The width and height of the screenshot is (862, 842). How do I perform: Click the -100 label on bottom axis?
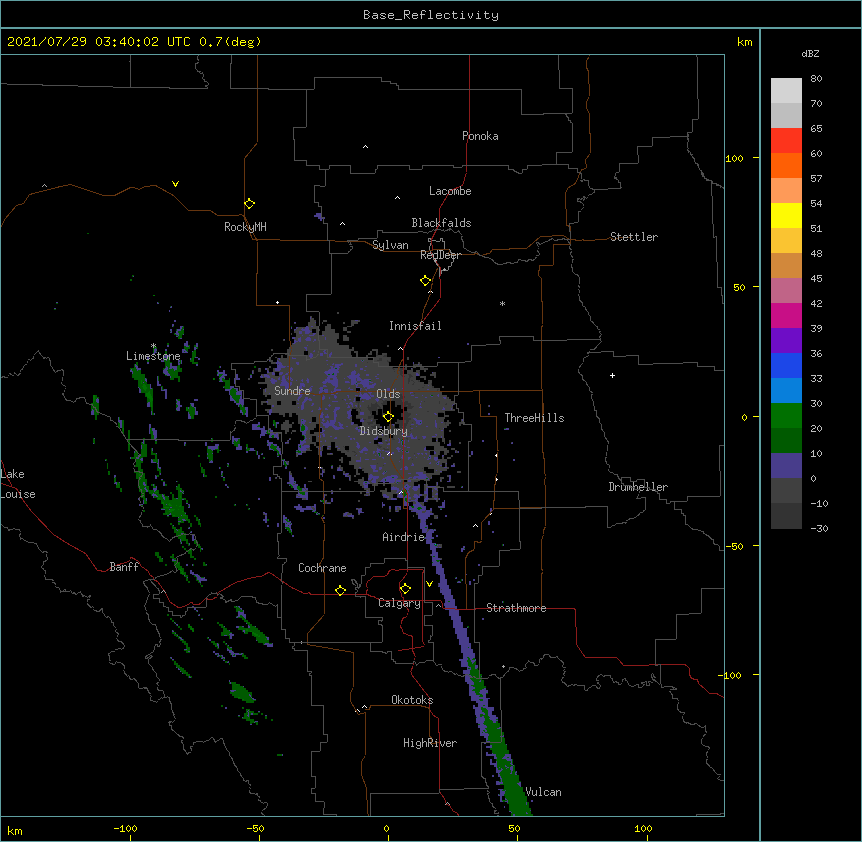click(x=125, y=828)
